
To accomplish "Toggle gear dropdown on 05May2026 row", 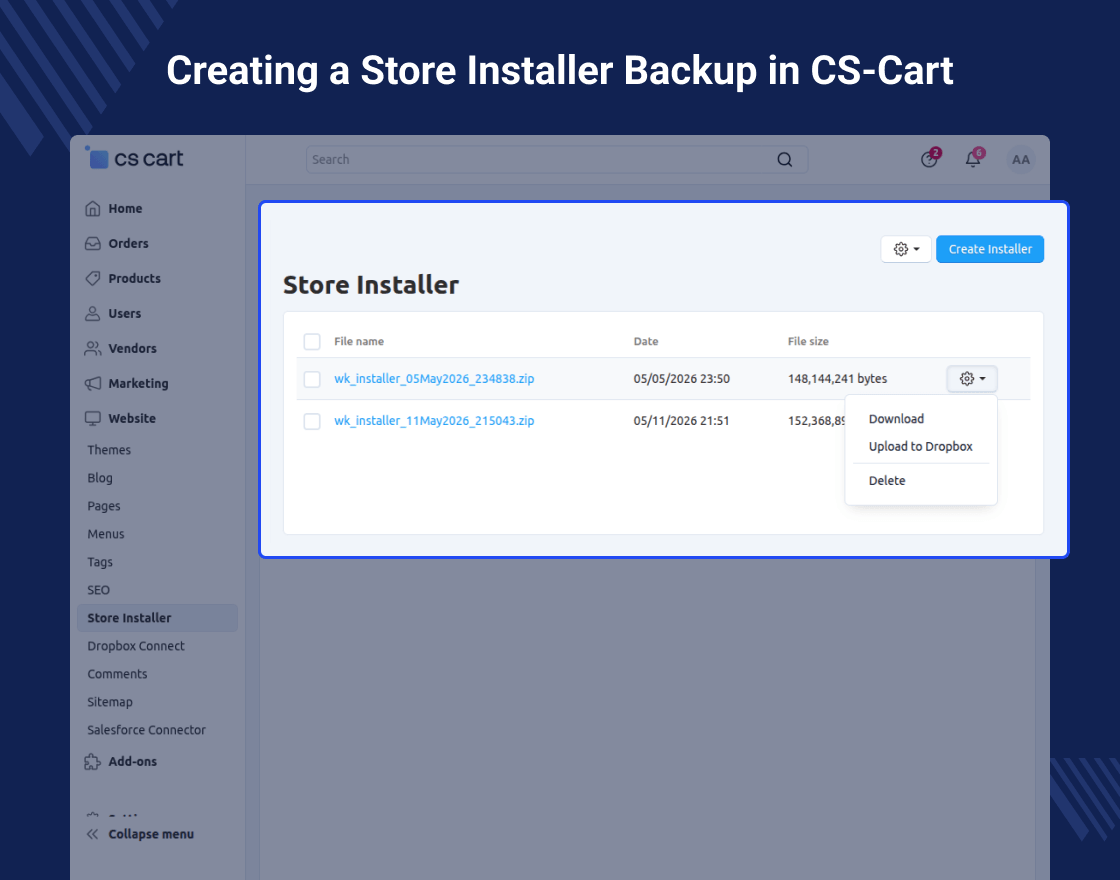I will pyautogui.click(x=972, y=379).
